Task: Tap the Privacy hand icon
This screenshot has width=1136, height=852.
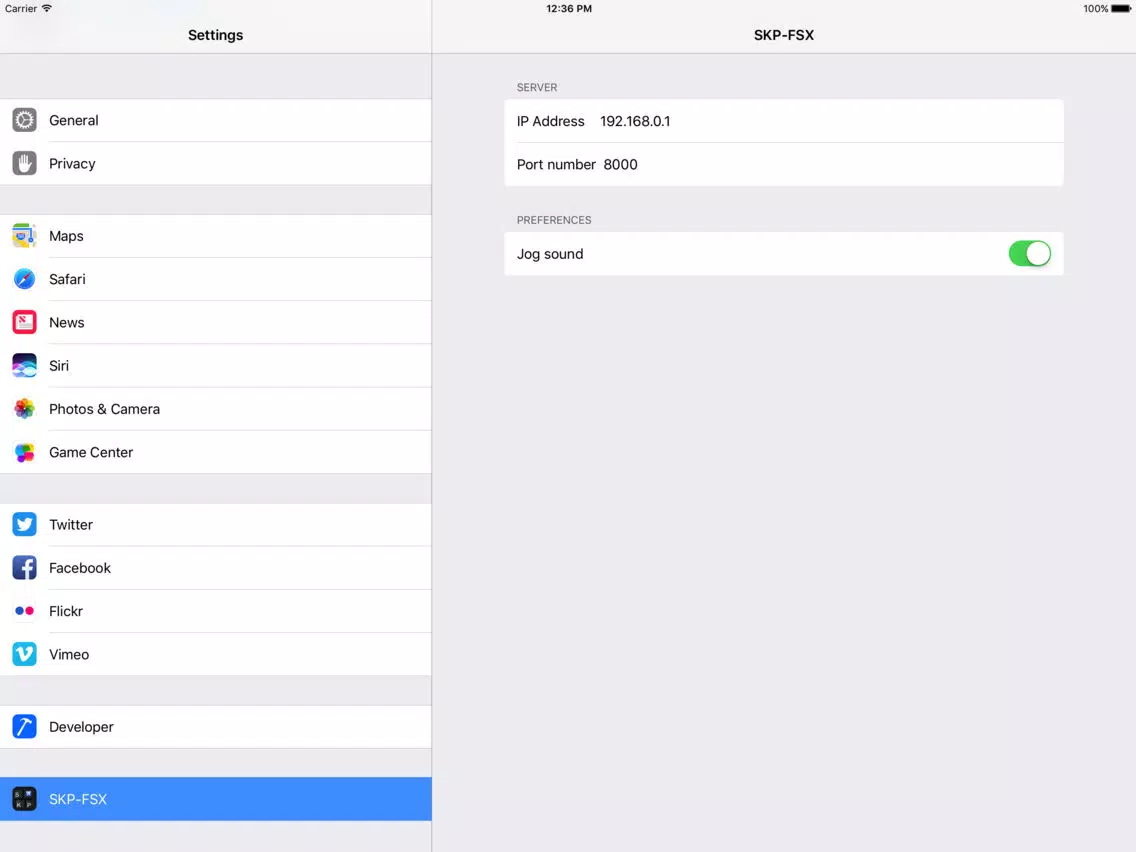Action: click(x=25, y=164)
